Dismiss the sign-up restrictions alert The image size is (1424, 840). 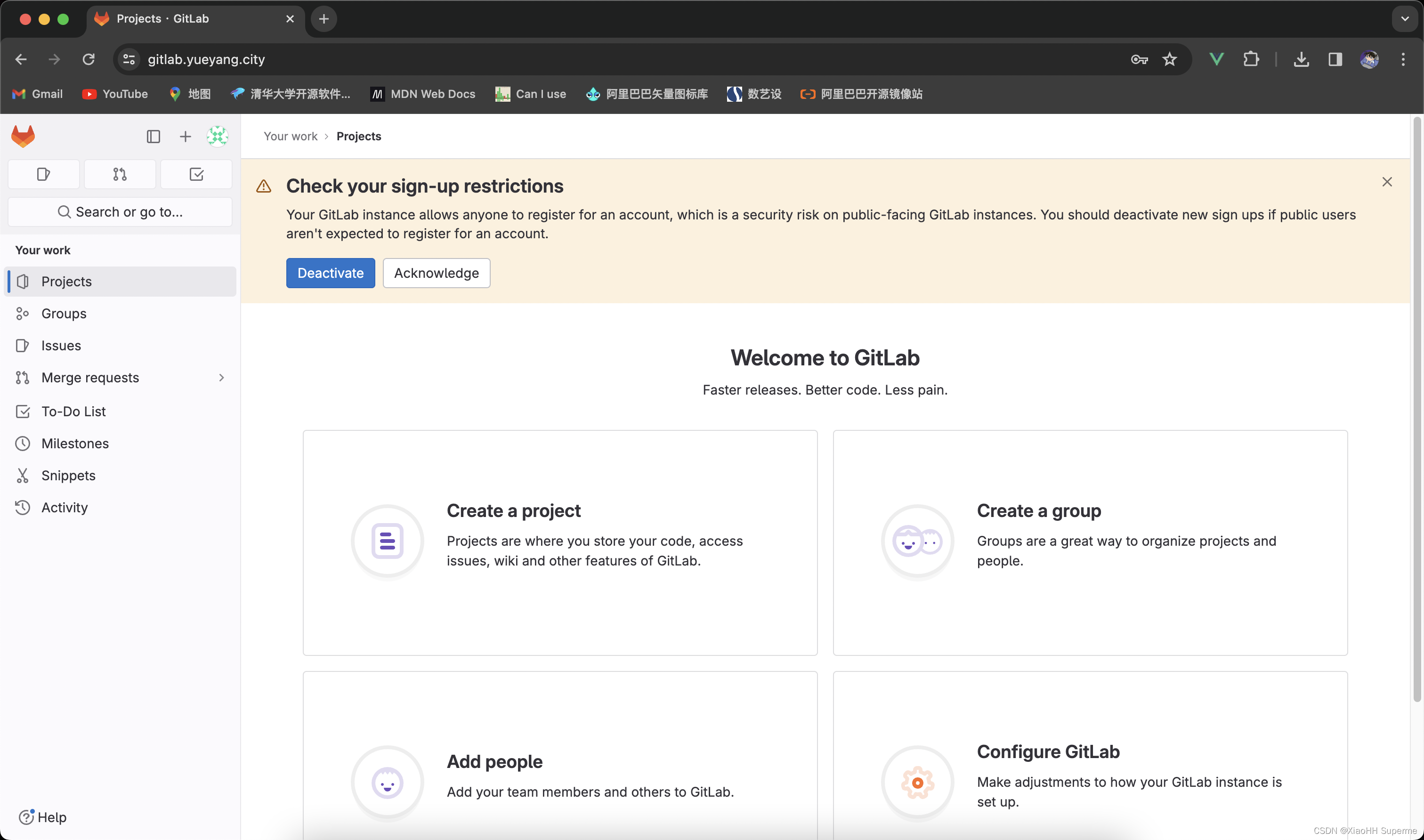[x=1387, y=182]
